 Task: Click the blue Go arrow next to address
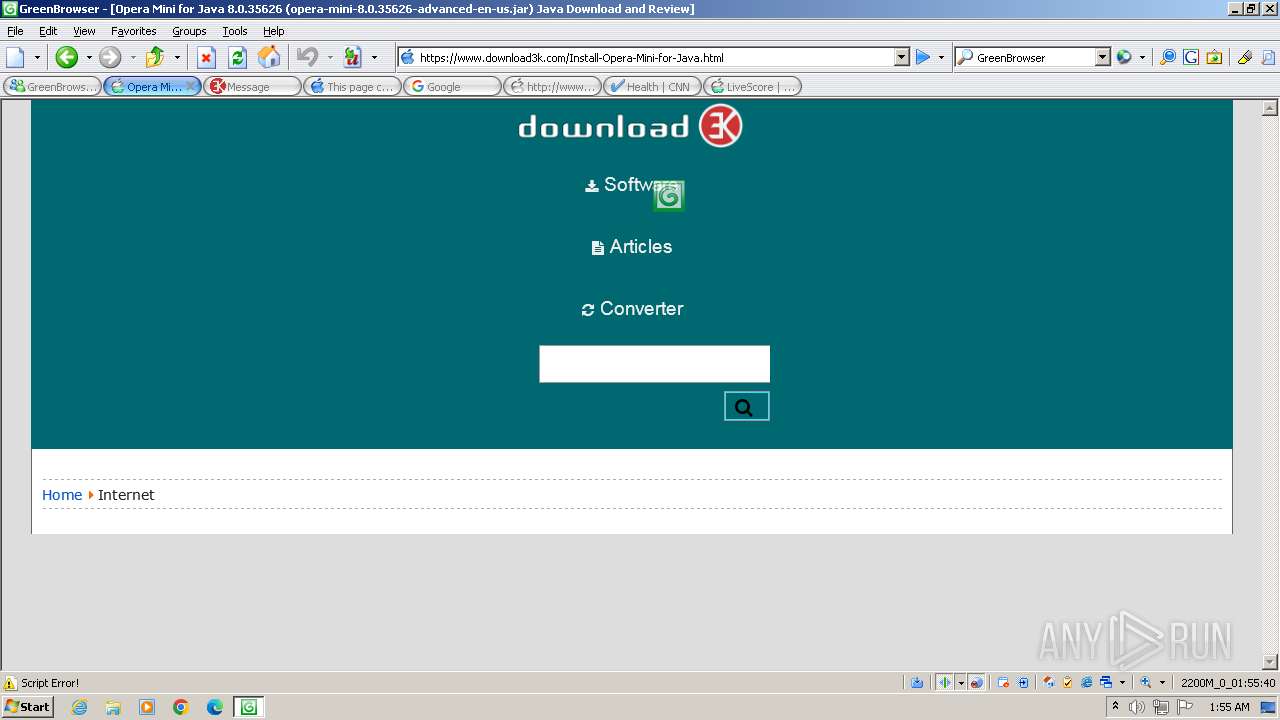pyautogui.click(x=923, y=58)
